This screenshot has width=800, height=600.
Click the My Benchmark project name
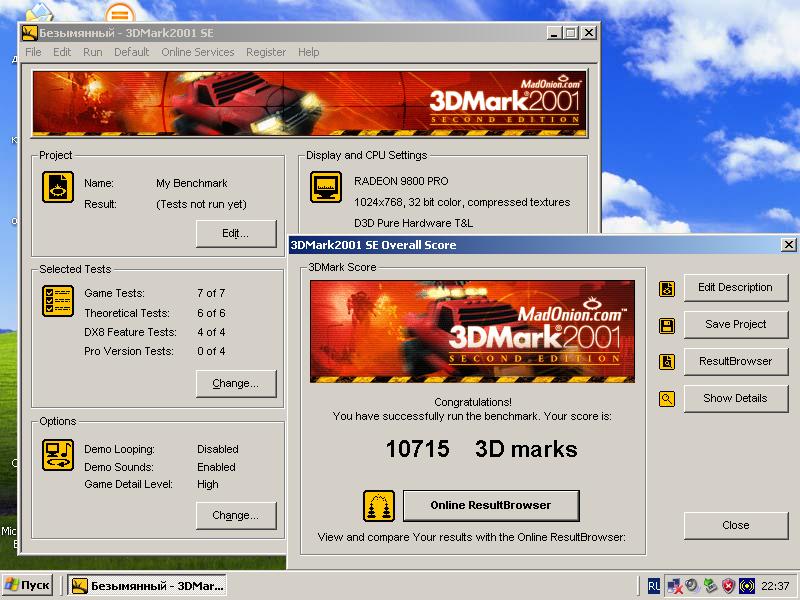[x=192, y=183]
